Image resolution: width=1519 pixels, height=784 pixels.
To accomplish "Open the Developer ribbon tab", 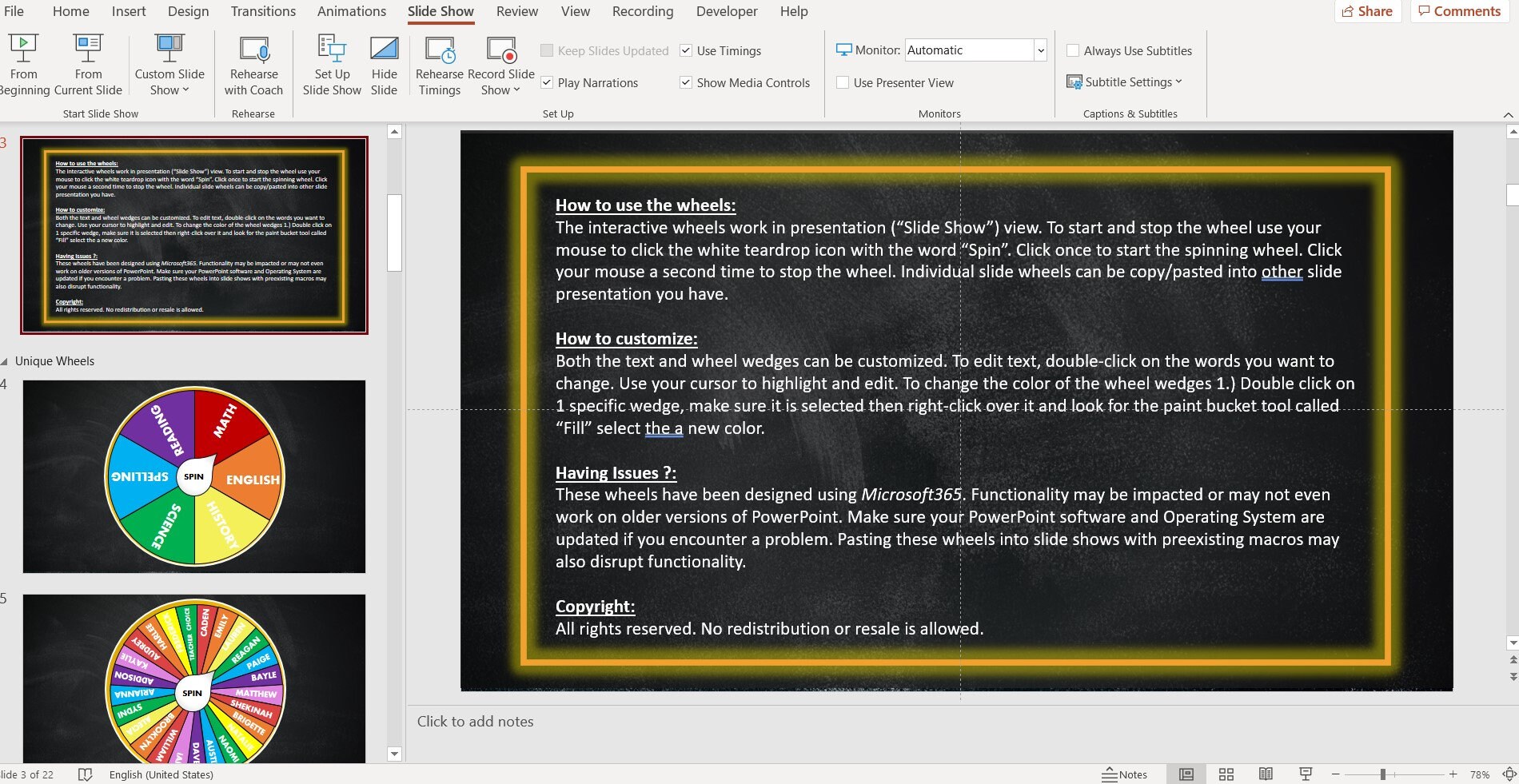I will click(x=726, y=11).
